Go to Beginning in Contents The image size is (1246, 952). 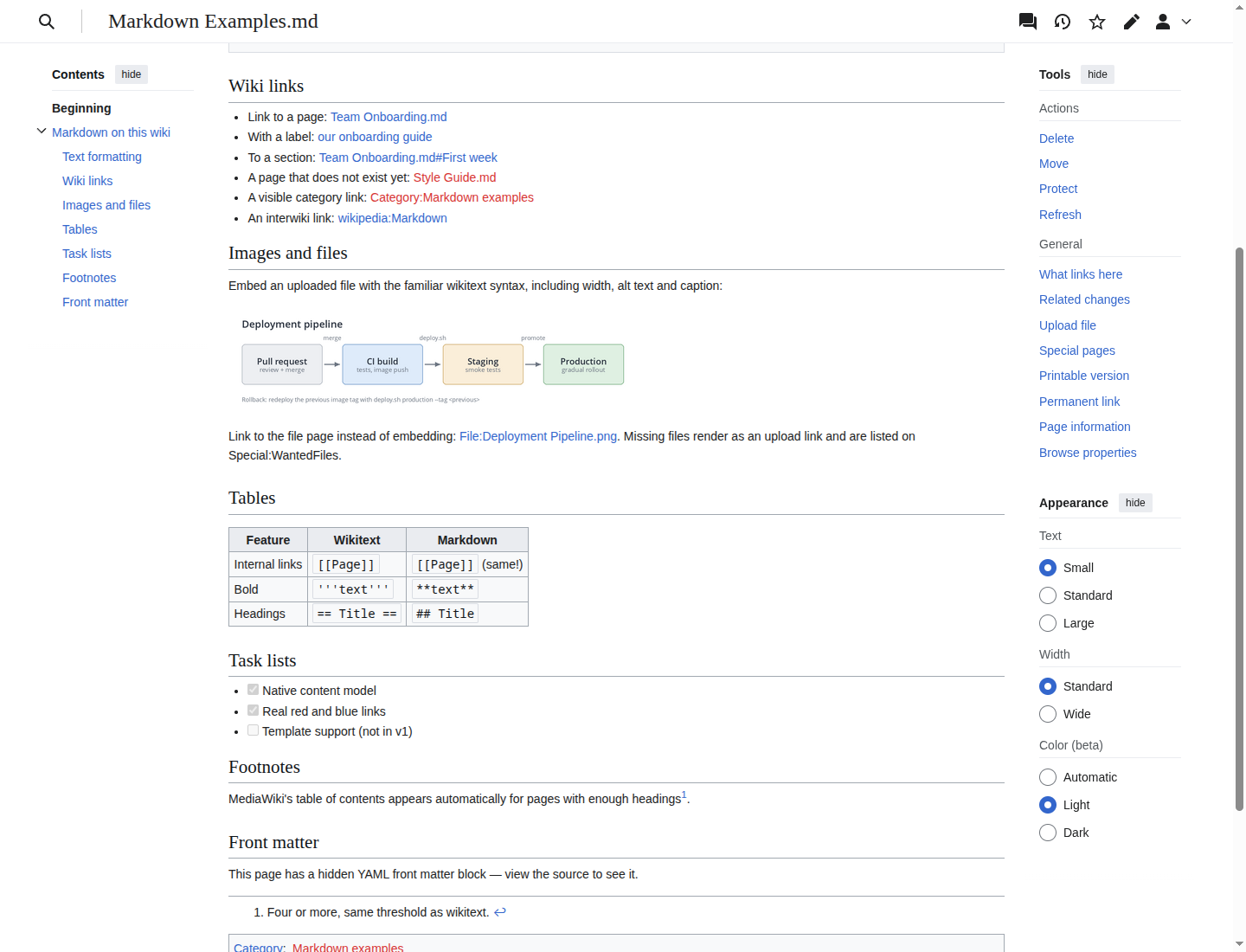tap(81, 108)
